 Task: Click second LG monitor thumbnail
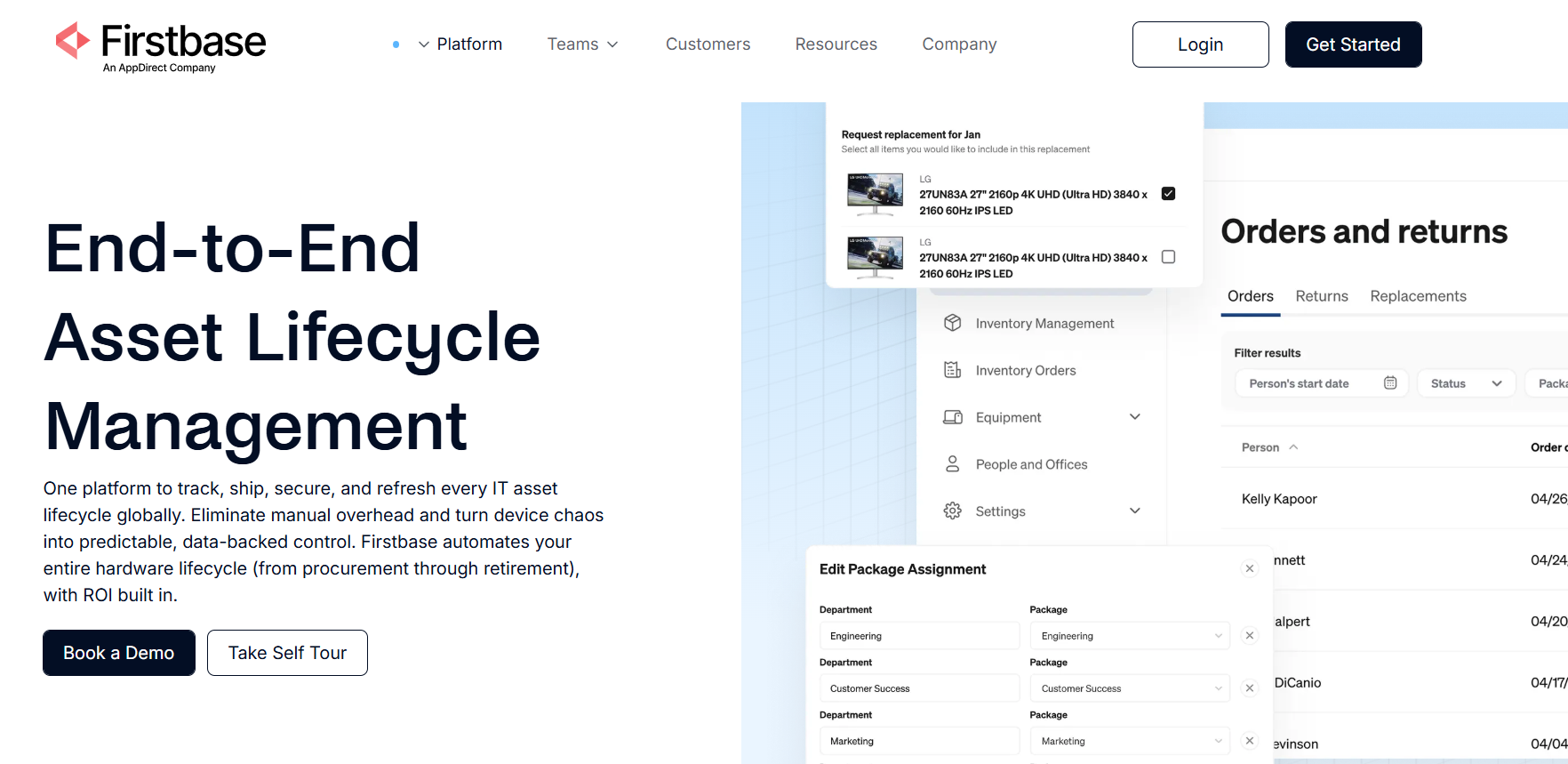point(875,258)
